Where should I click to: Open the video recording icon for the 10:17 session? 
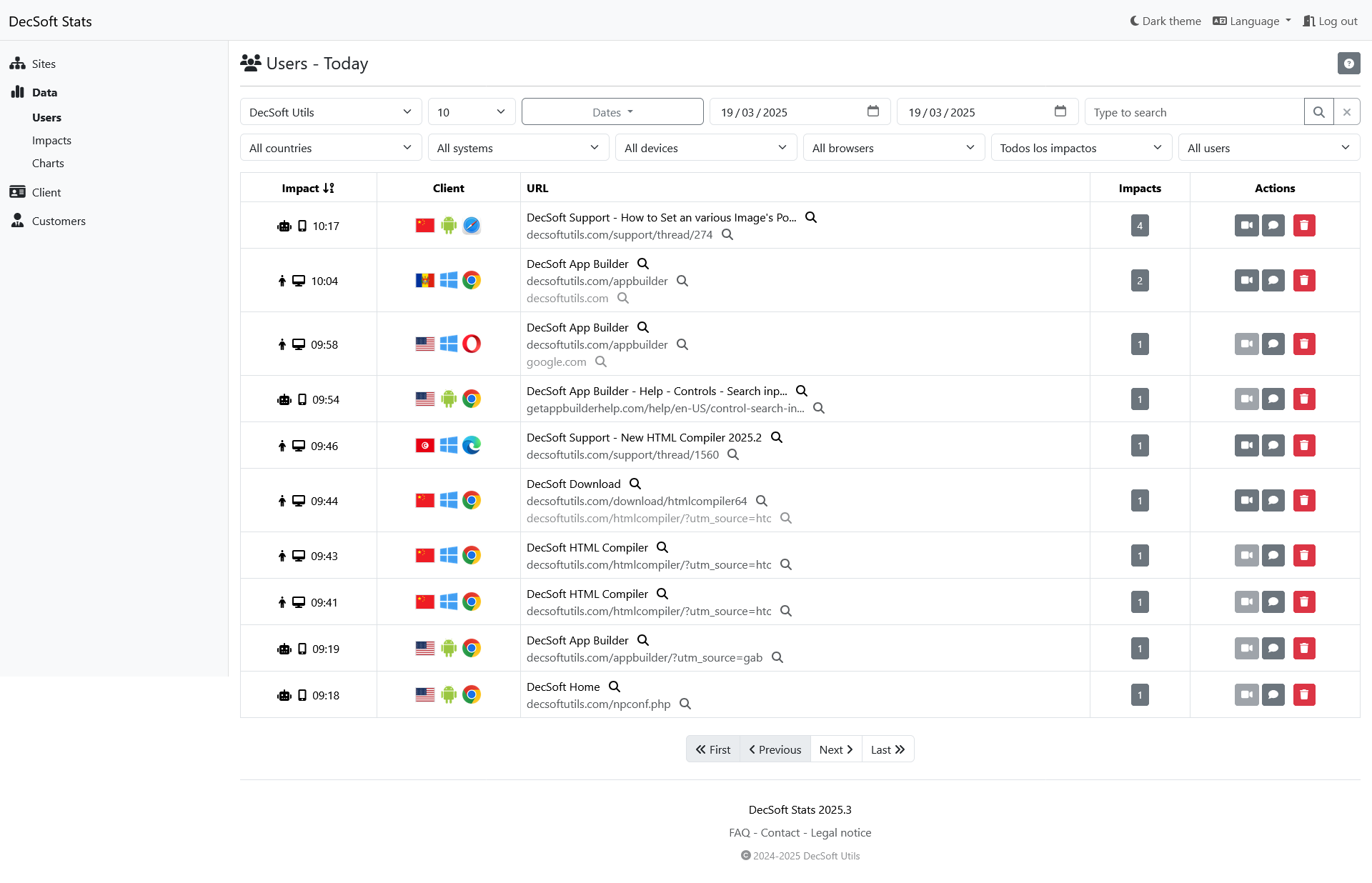[1246, 225]
